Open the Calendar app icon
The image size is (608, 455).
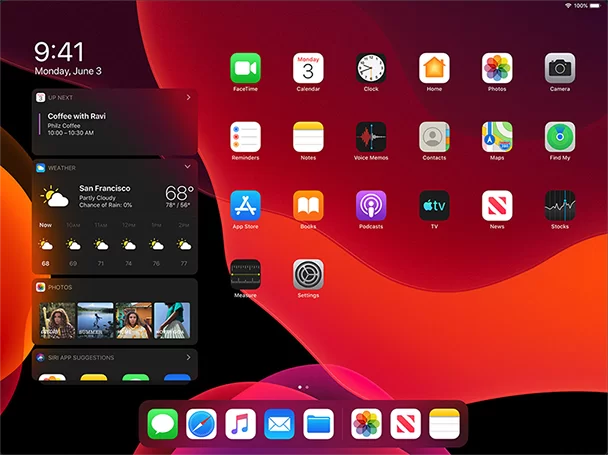click(308, 68)
